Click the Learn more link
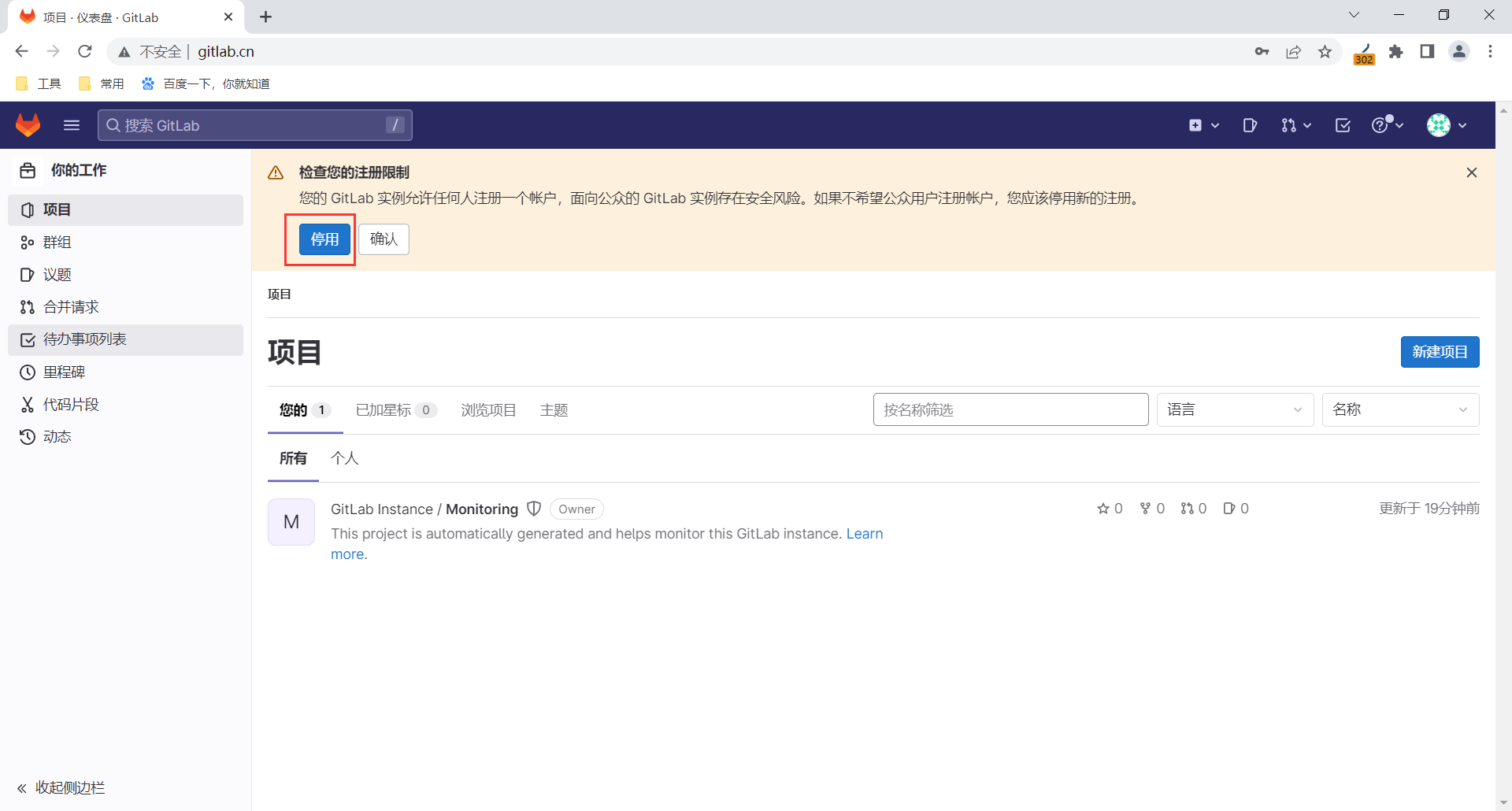The width and height of the screenshot is (1512, 811). point(865,534)
